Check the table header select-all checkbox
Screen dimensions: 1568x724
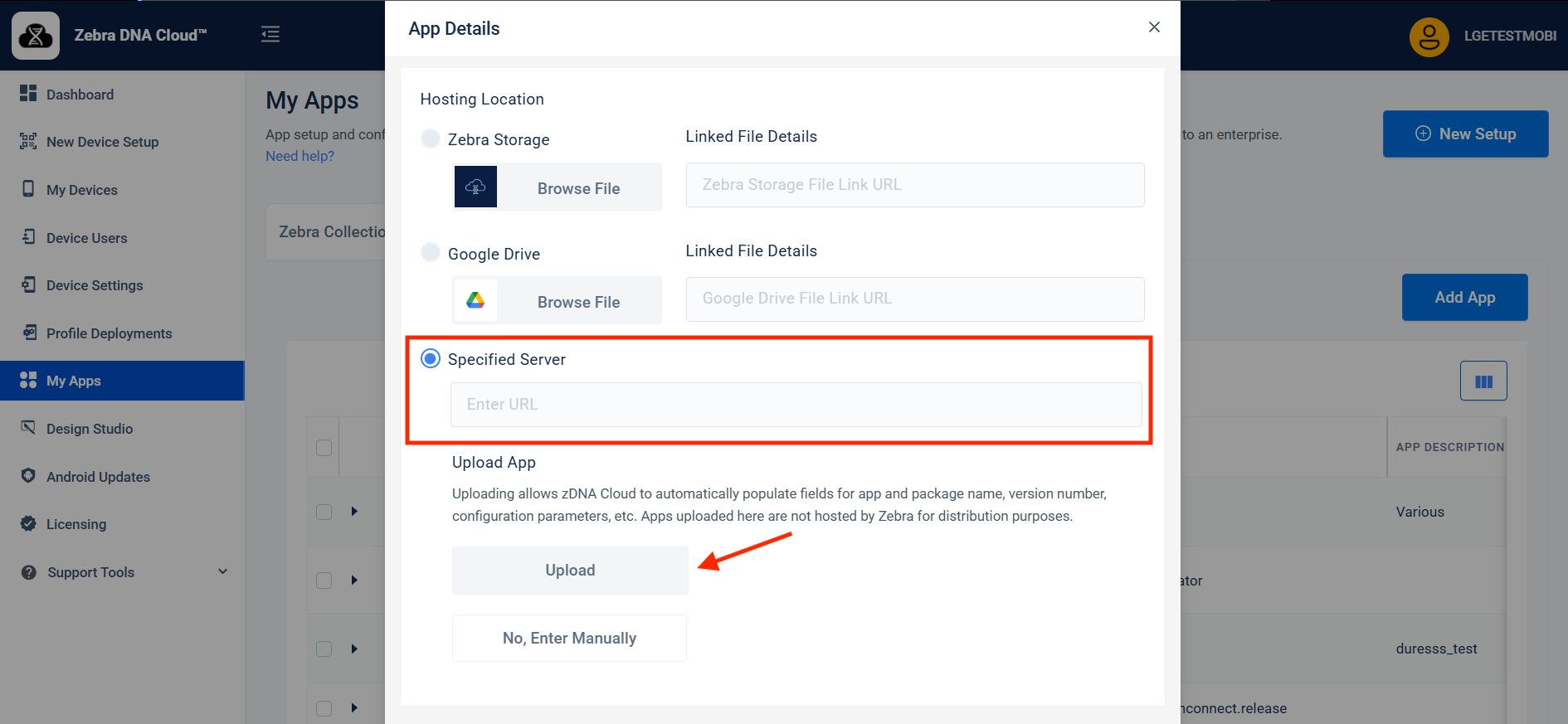(x=324, y=448)
